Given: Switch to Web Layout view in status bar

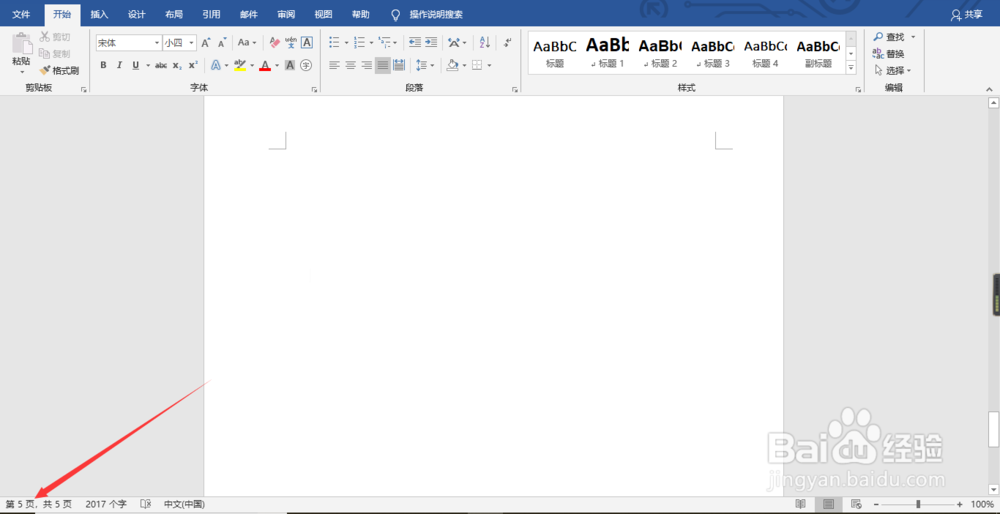Looking at the screenshot, I should [x=857, y=504].
